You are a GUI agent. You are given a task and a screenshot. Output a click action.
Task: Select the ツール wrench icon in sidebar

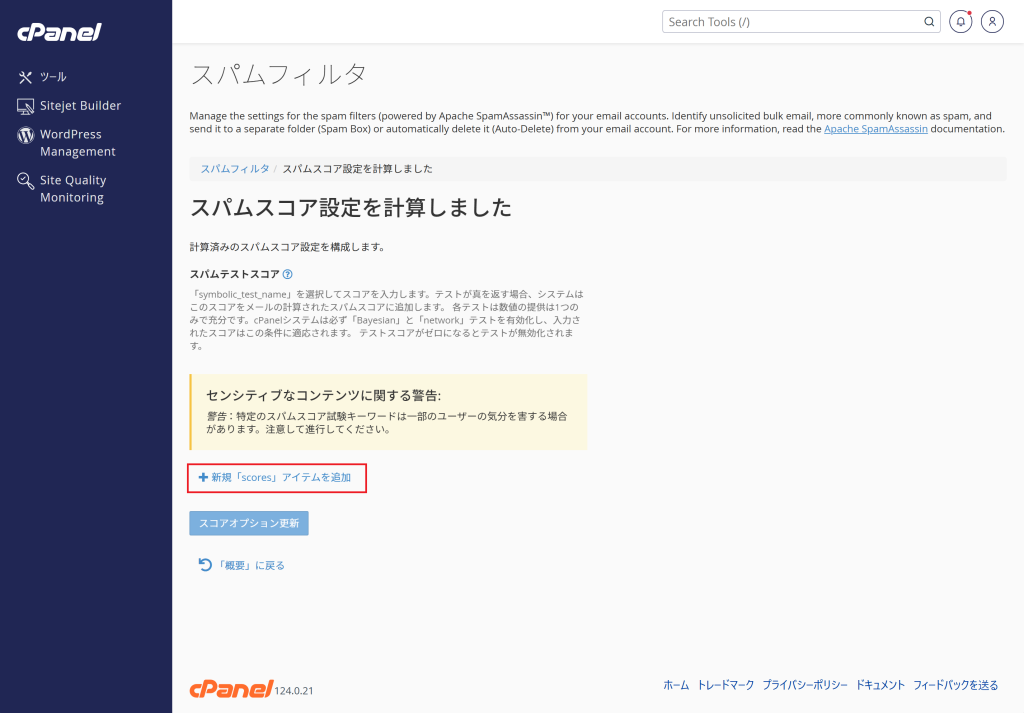[x=24, y=76]
